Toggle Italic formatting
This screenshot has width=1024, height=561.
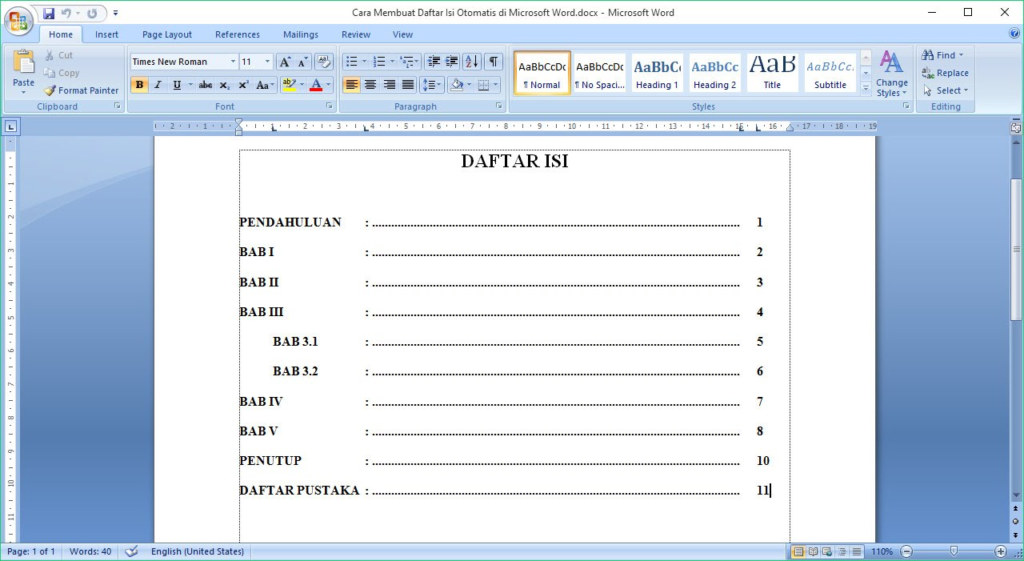157,85
